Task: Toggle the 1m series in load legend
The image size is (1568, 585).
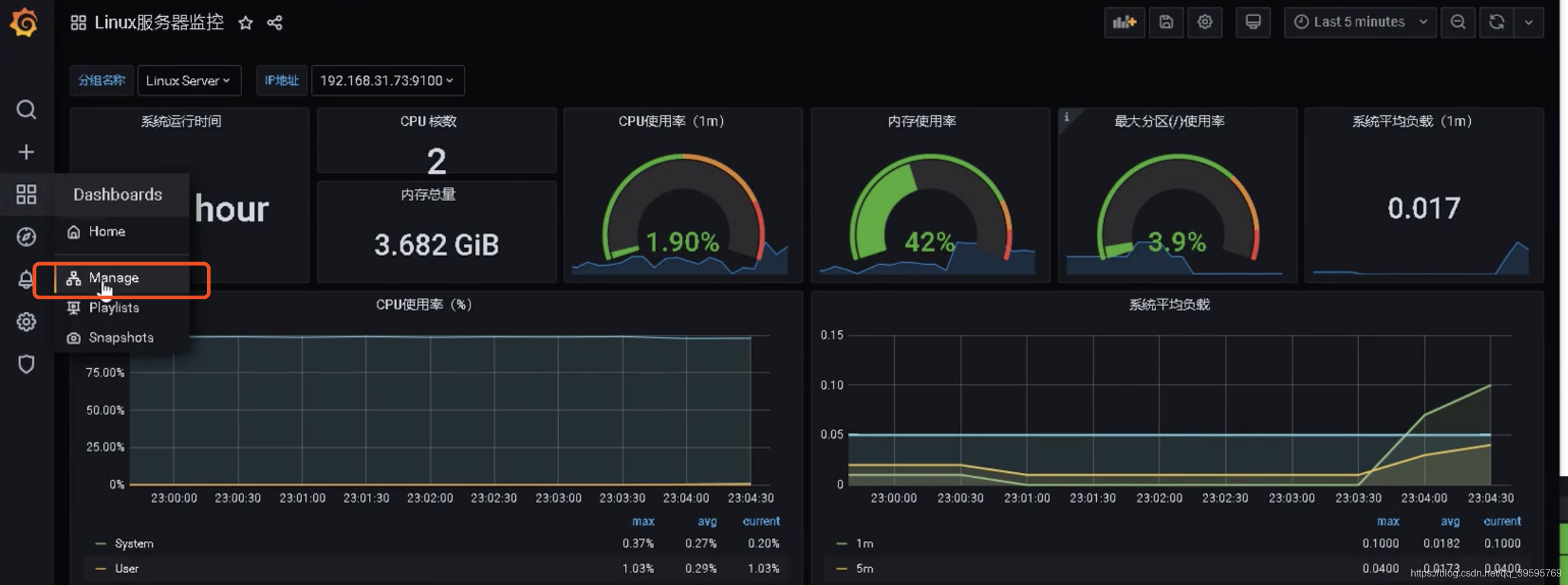Action: (865, 543)
